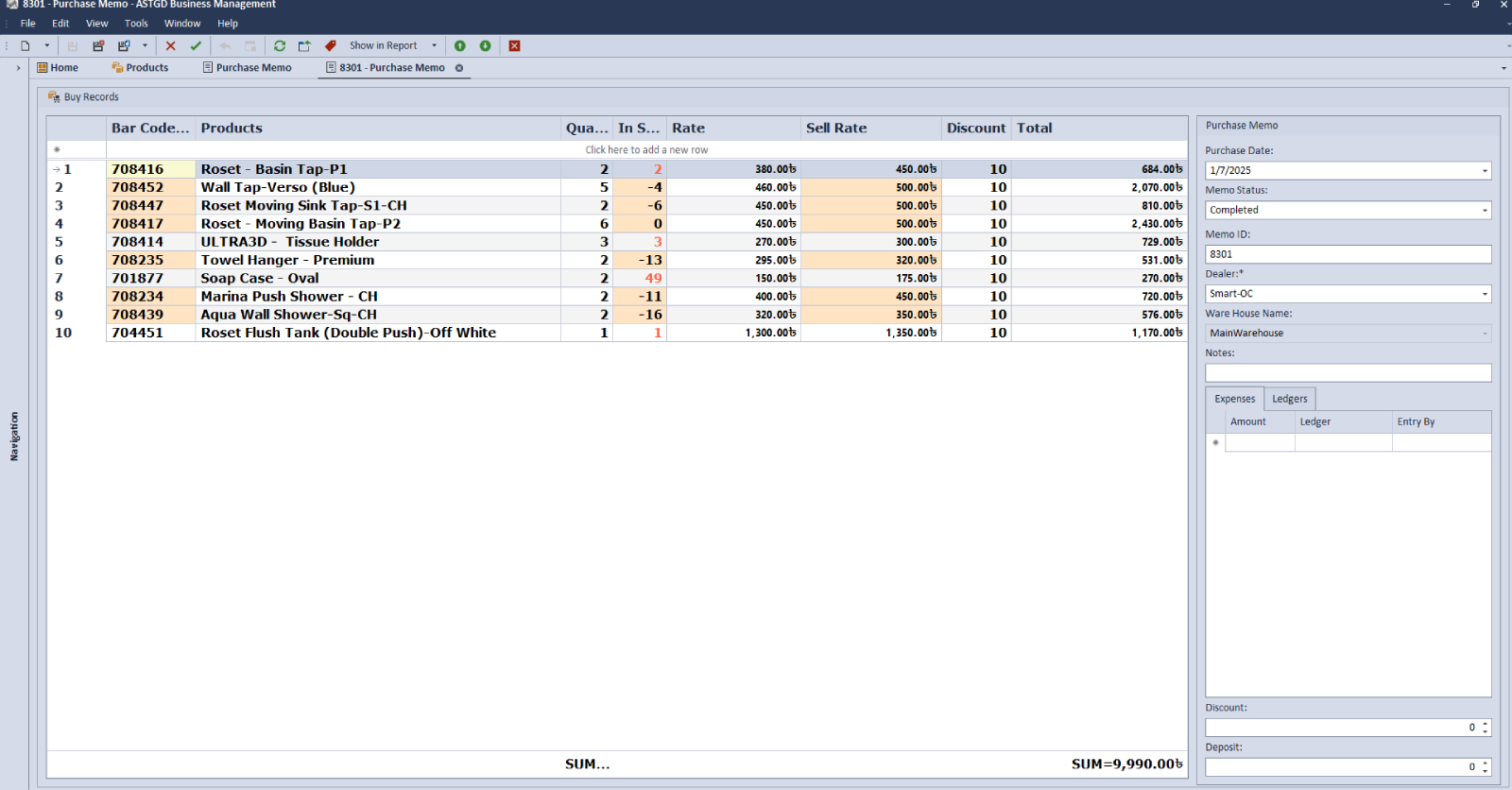Click the Buy Records group header icon
This screenshot has height=790, width=1512.
[x=54, y=96]
